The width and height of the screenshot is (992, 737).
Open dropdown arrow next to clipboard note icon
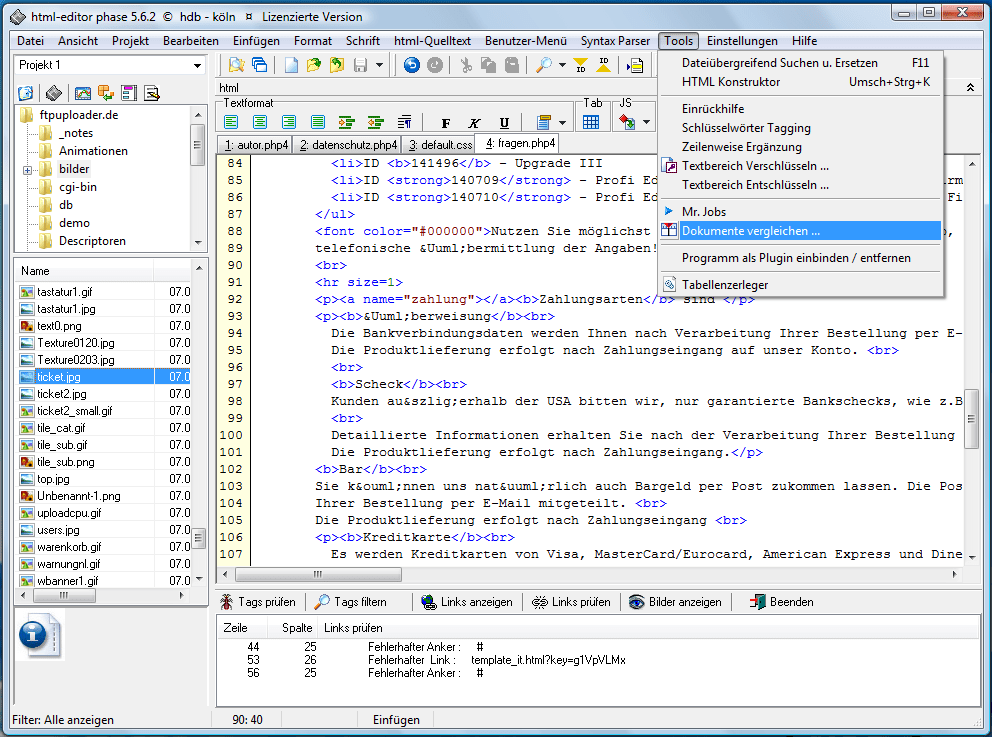(x=562, y=123)
